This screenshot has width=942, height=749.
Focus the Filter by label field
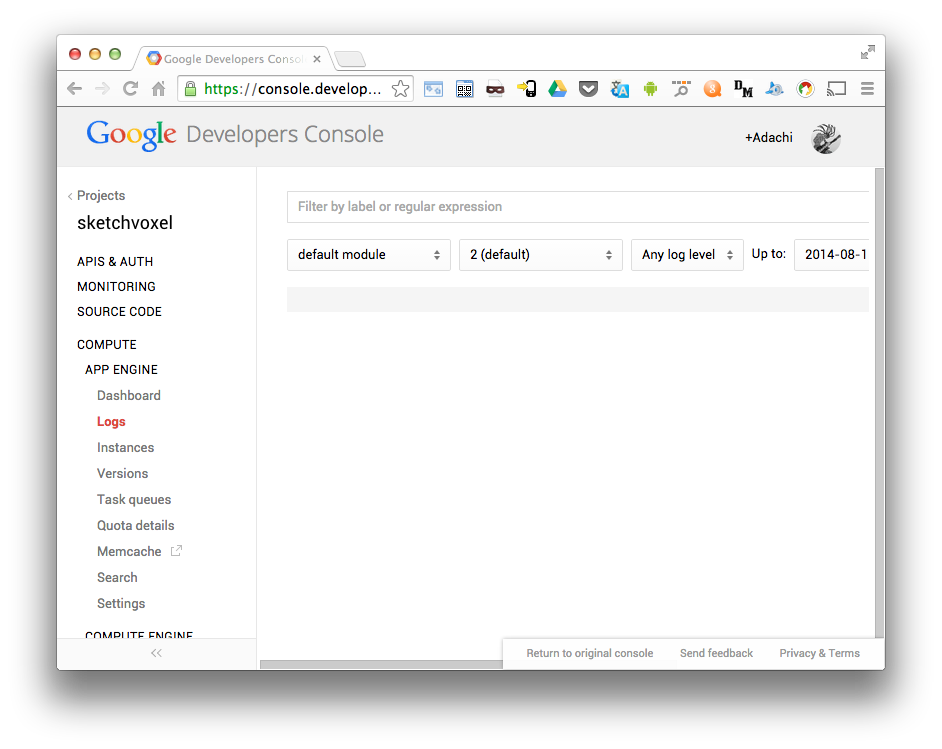pyautogui.click(x=578, y=207)
